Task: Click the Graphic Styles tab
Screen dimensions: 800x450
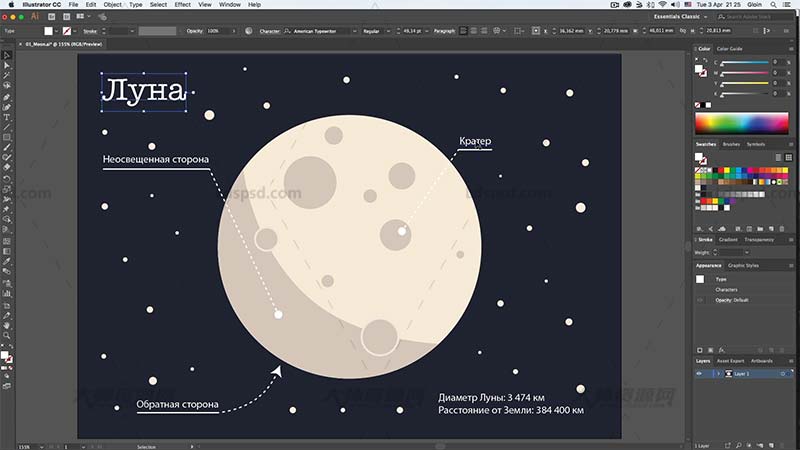Action: click(743, 265)
